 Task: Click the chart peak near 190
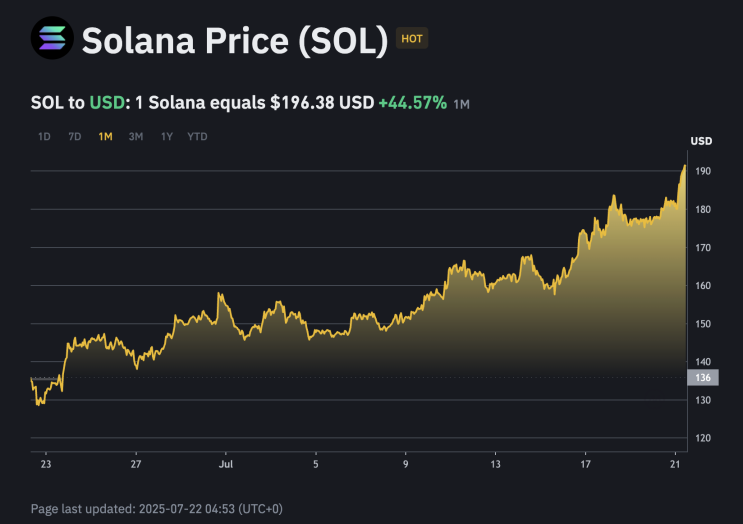pos(684,166)
